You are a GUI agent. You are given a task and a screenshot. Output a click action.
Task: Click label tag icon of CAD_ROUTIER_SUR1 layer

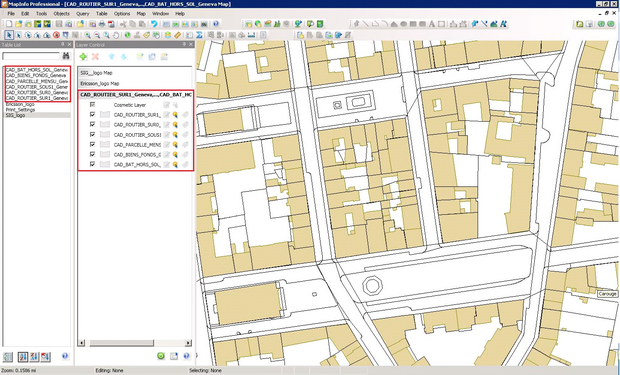(x=185, y=115)
